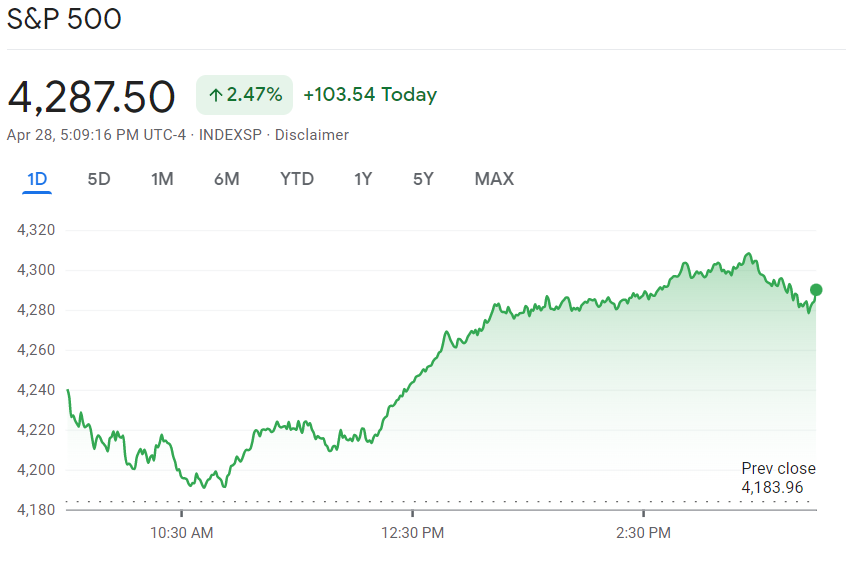
Task: Switch to the 1Y chart view
Action: [363, 179]
